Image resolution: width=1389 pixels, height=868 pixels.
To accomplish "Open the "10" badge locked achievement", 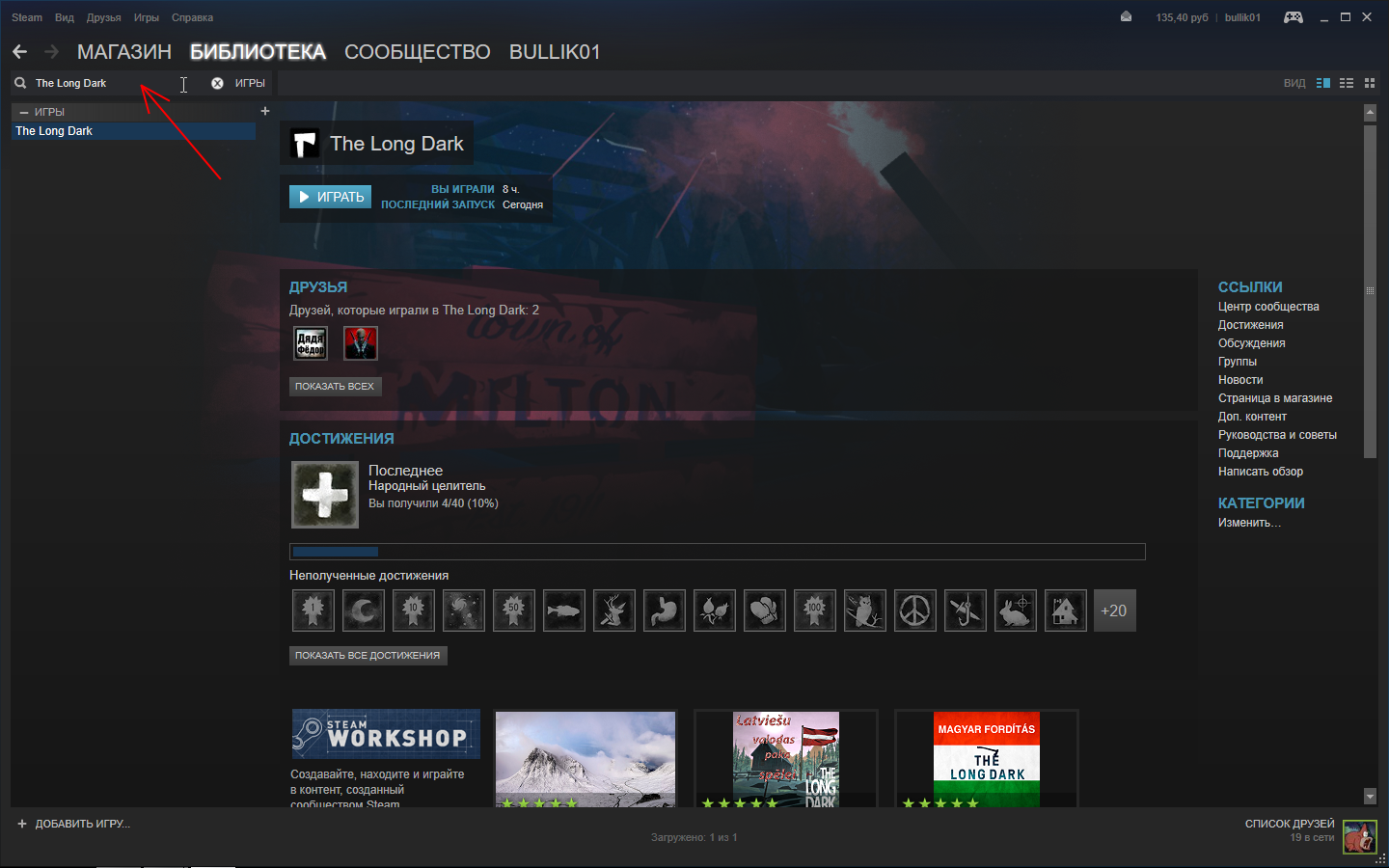I will pyautogui.click(x=413, y=610).
